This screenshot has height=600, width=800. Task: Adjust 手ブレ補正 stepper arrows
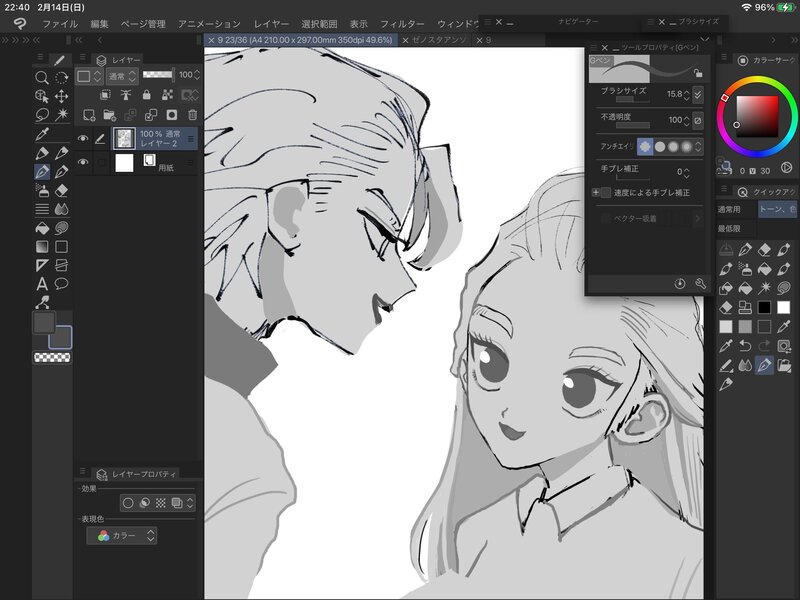(x=686, y=172)
